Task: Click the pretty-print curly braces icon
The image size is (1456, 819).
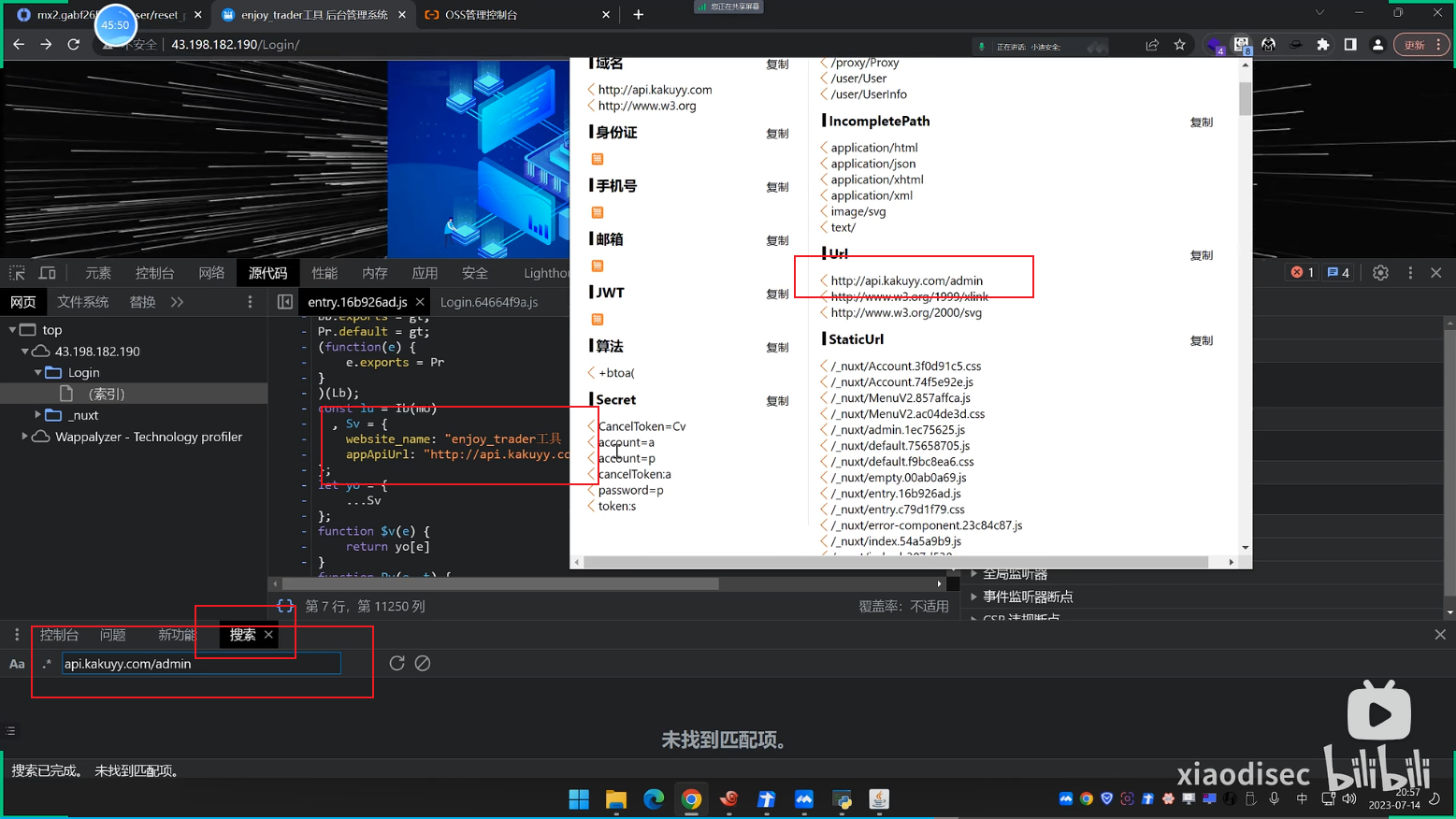Action: 285,606
